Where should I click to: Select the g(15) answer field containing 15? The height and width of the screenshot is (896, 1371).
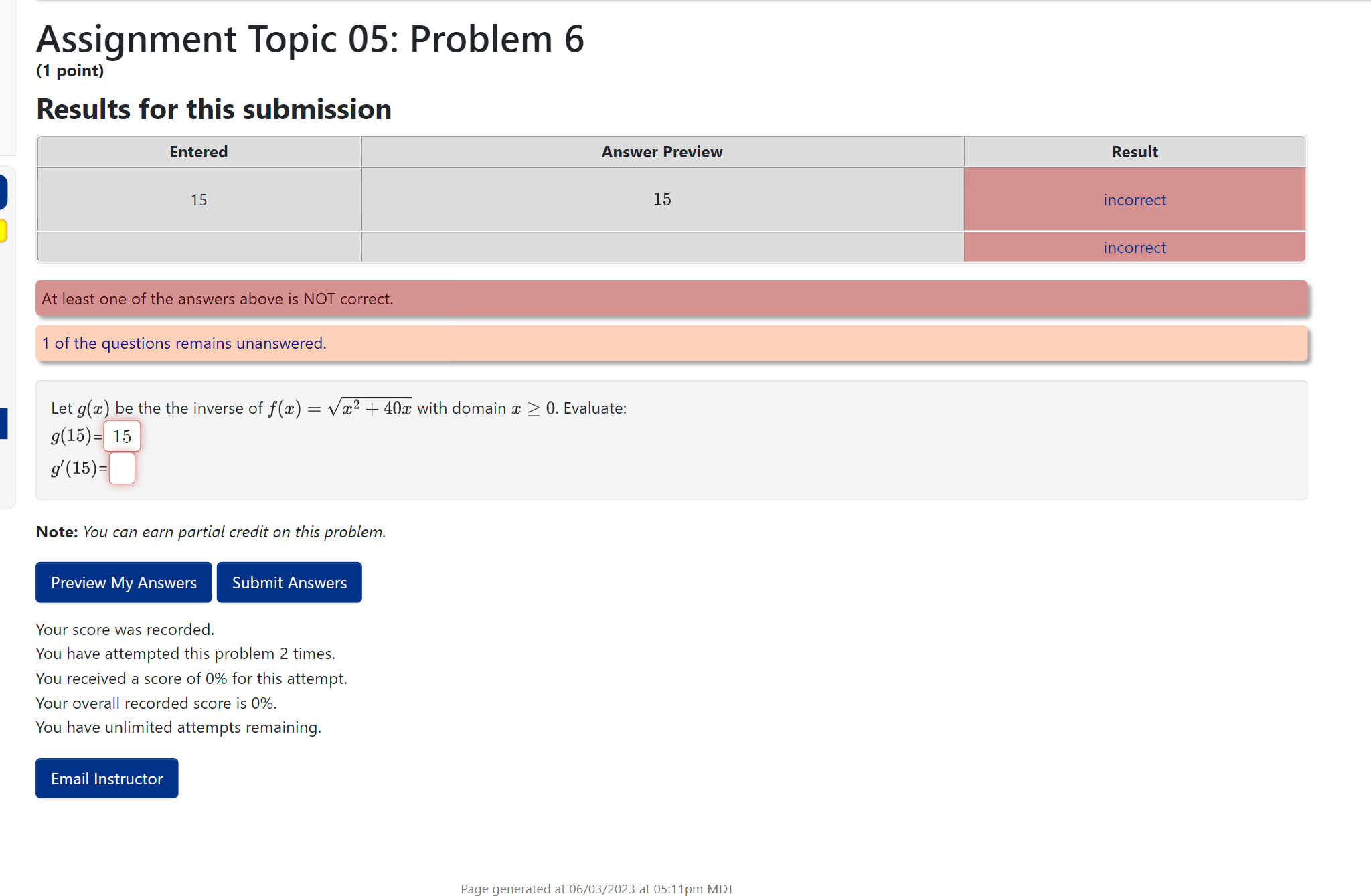(123, 436)
